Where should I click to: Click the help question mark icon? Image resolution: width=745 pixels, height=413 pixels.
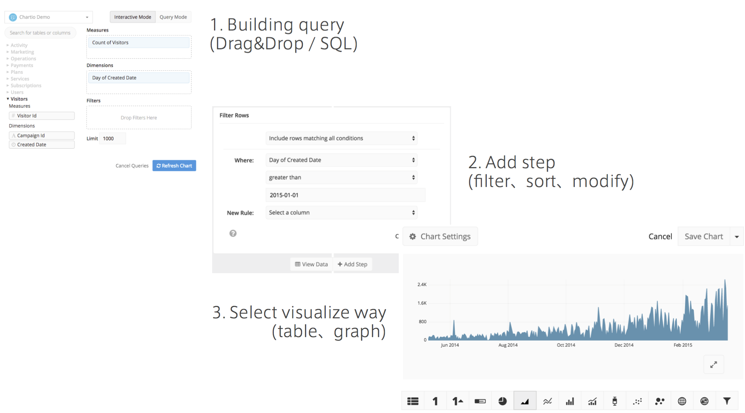tap(233, 233)
